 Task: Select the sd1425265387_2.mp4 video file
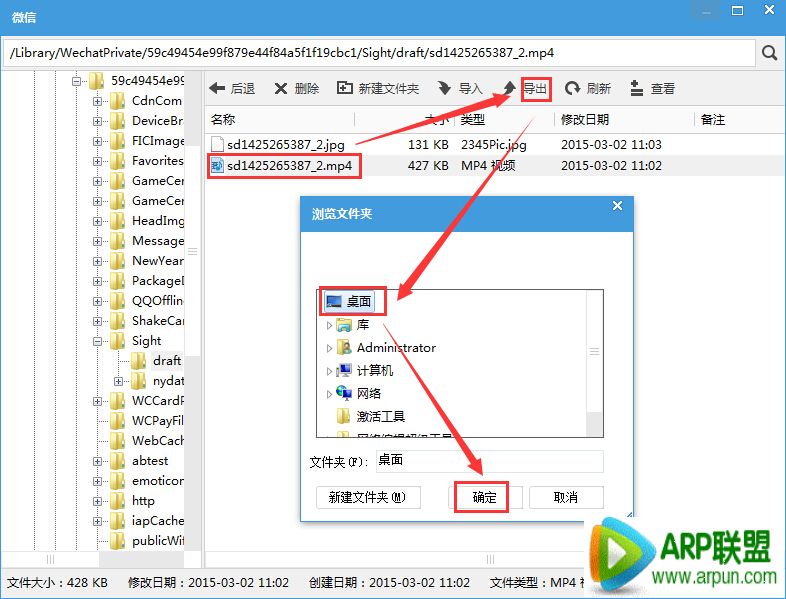(289, 165)
